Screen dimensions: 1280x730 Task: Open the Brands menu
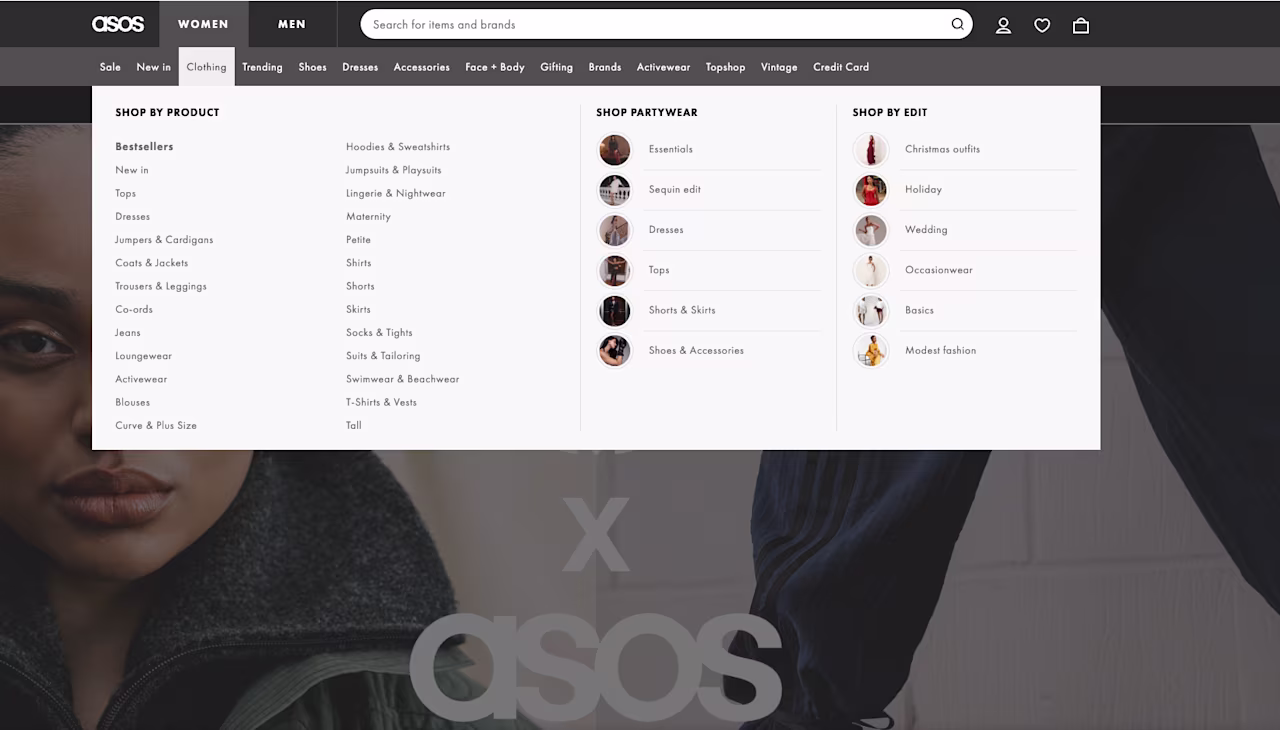click(x=605, y=67)
